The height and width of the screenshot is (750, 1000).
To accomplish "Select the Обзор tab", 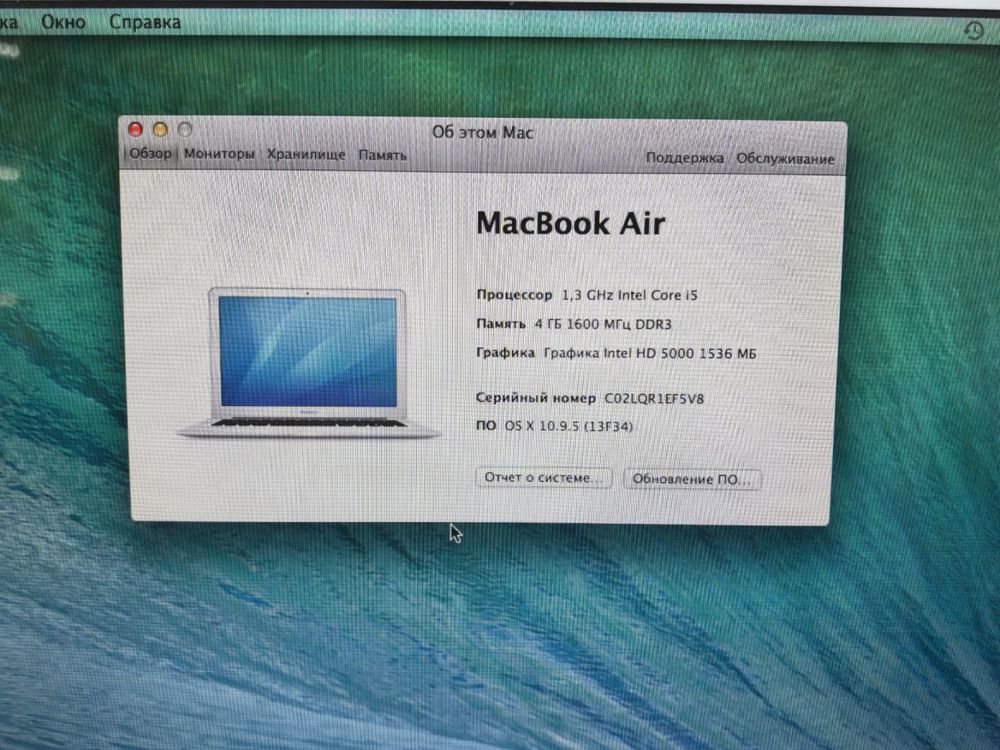I will click(151, 153).
